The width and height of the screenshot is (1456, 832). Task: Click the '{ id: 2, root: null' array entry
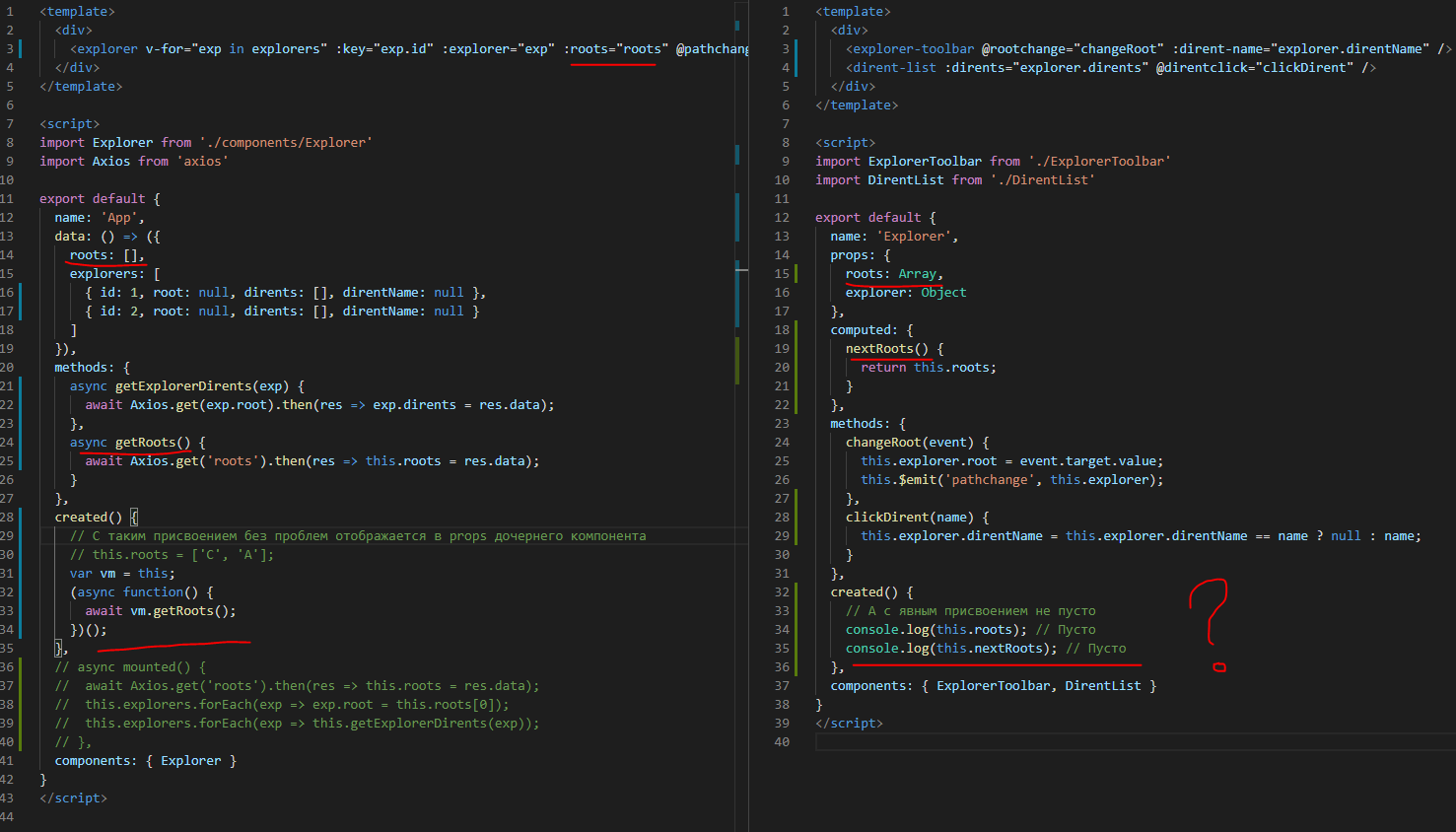[x=282, y=311]
